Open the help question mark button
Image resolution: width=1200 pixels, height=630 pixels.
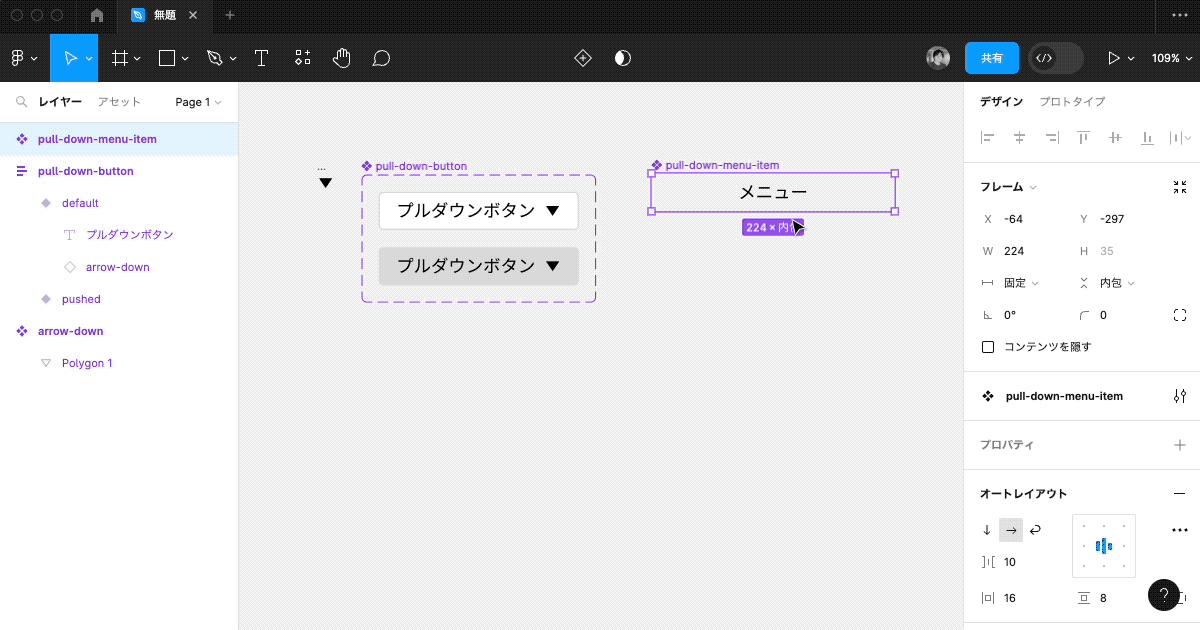pyautogui.click(x=1163, y=595)
